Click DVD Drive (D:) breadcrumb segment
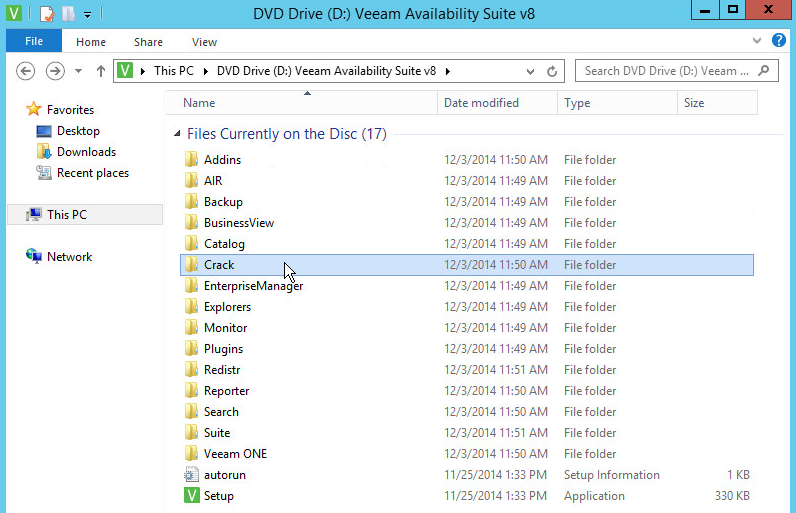Screen dimensions: 796x513 [326, 71]
